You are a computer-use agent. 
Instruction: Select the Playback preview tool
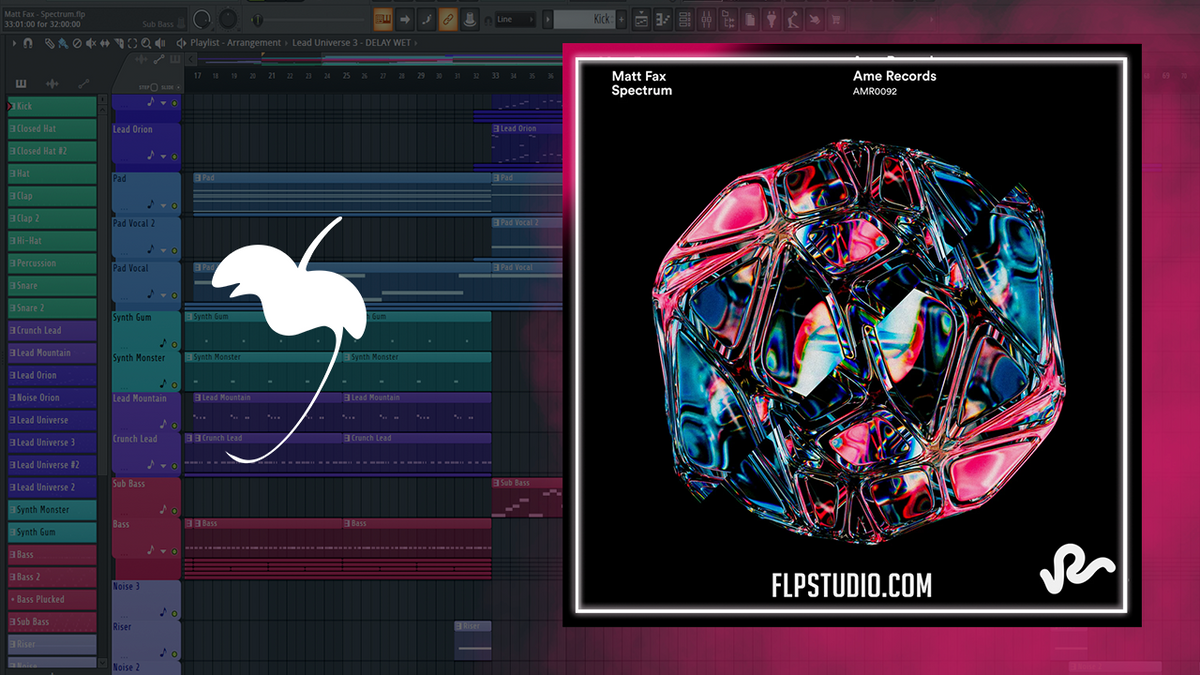[x=159, y=42]
